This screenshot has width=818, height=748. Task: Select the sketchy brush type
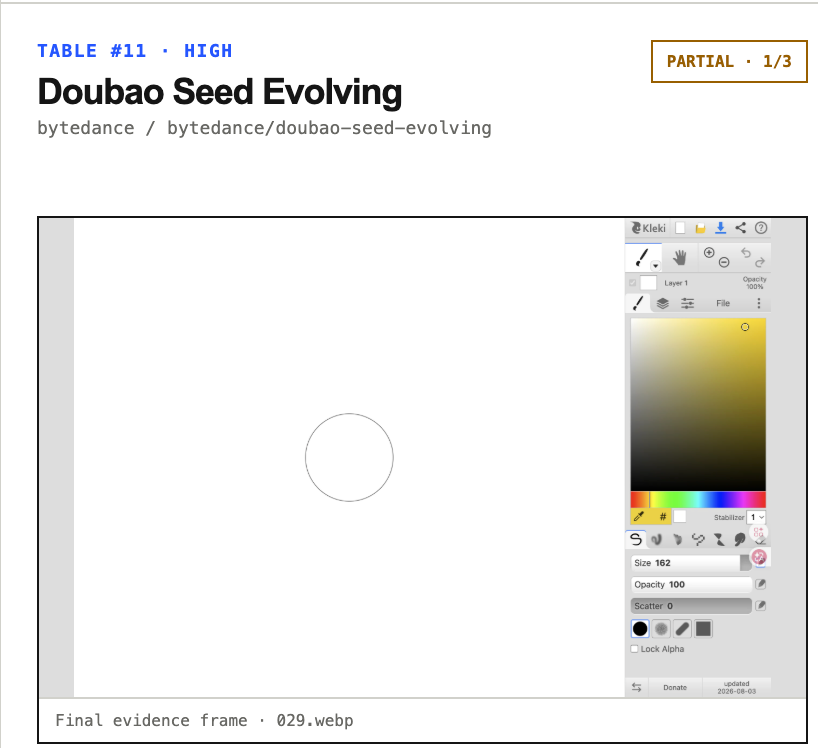click(678, 539)
